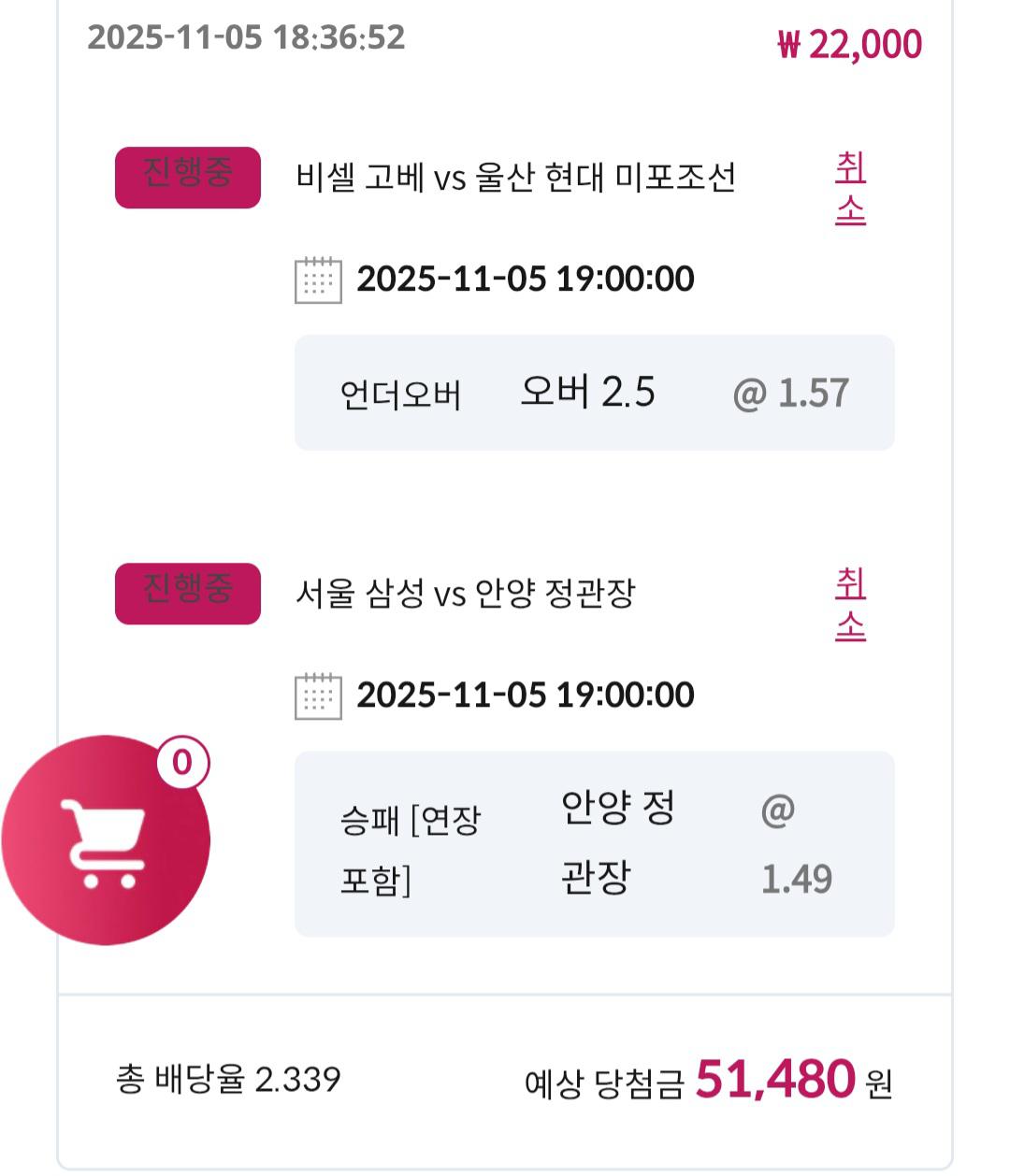Click the bet timestamp 2025-11-05 18:36:52
This screenshot has width=1010, height=1176.
[x=246, y=37]
